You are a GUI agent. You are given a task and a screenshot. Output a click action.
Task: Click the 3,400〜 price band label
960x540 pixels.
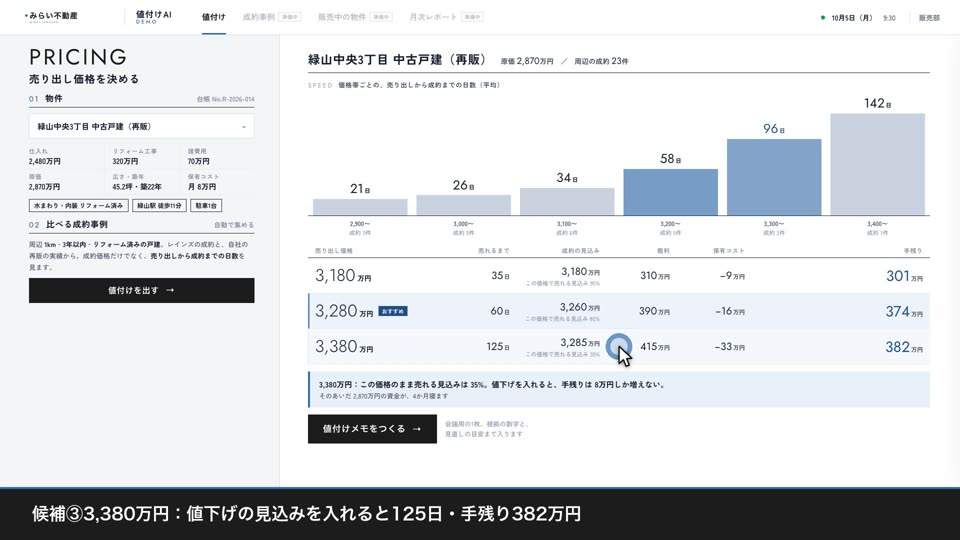(x=877, y=224)
